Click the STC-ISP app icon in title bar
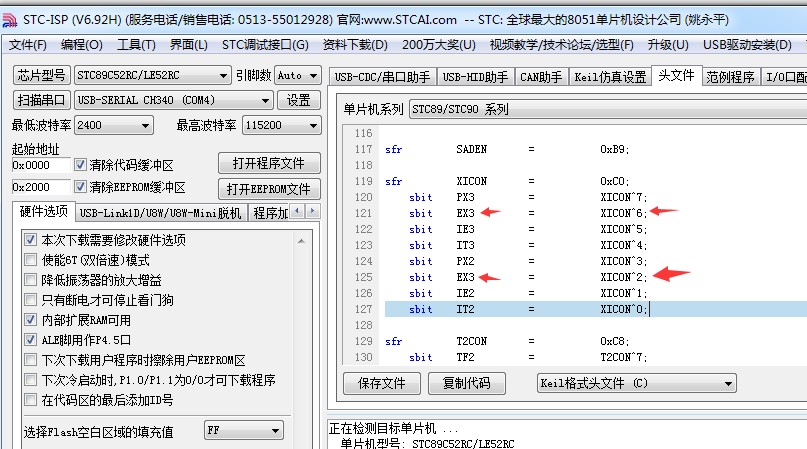The image size is (807, 449). 9,21
